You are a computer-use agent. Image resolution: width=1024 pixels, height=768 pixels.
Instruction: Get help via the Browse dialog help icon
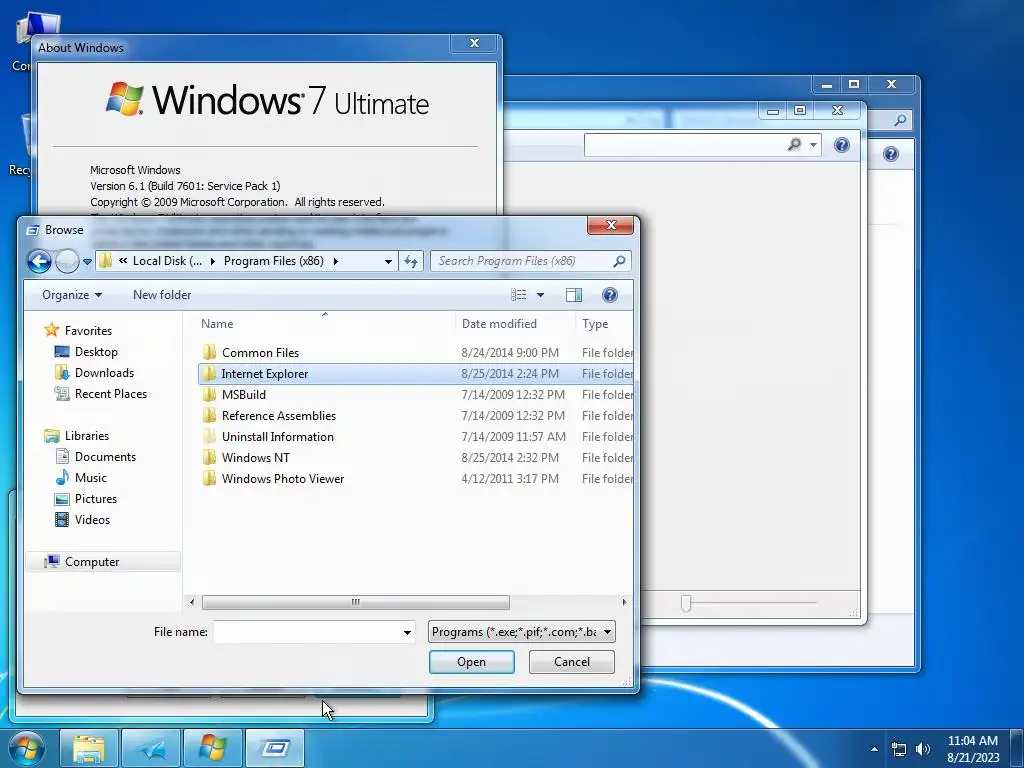[x=609, y=295]
